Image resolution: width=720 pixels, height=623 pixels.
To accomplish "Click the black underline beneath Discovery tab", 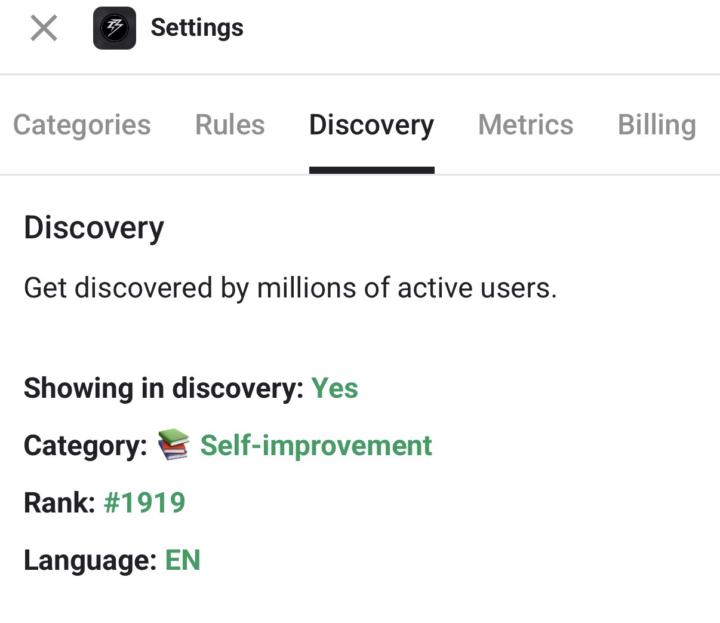I will click(371, 170).
